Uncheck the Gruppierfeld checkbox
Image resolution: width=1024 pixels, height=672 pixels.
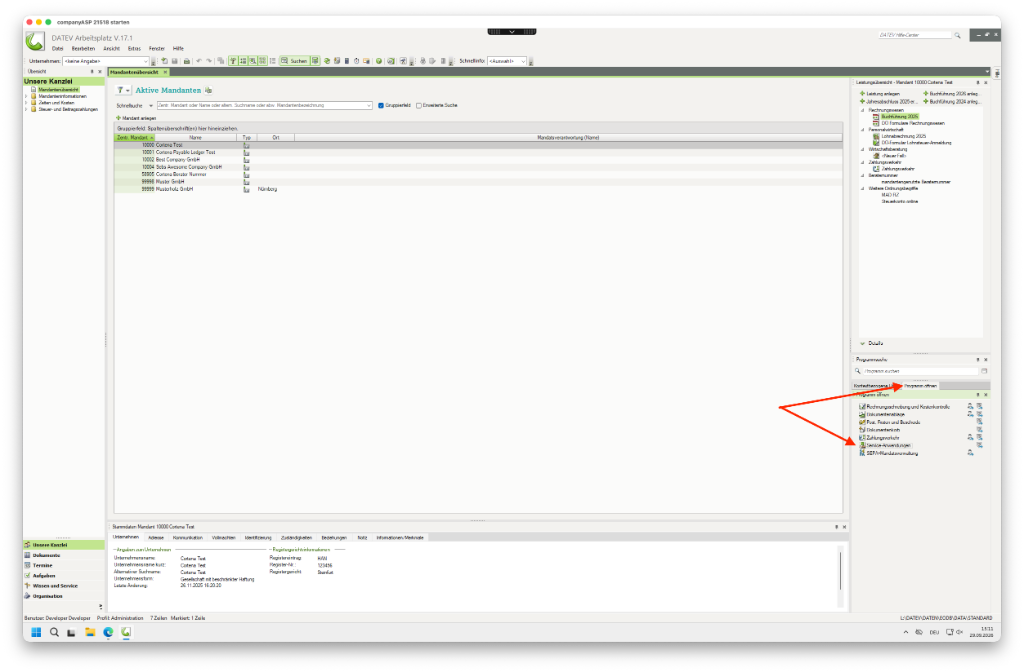[381, 105]
